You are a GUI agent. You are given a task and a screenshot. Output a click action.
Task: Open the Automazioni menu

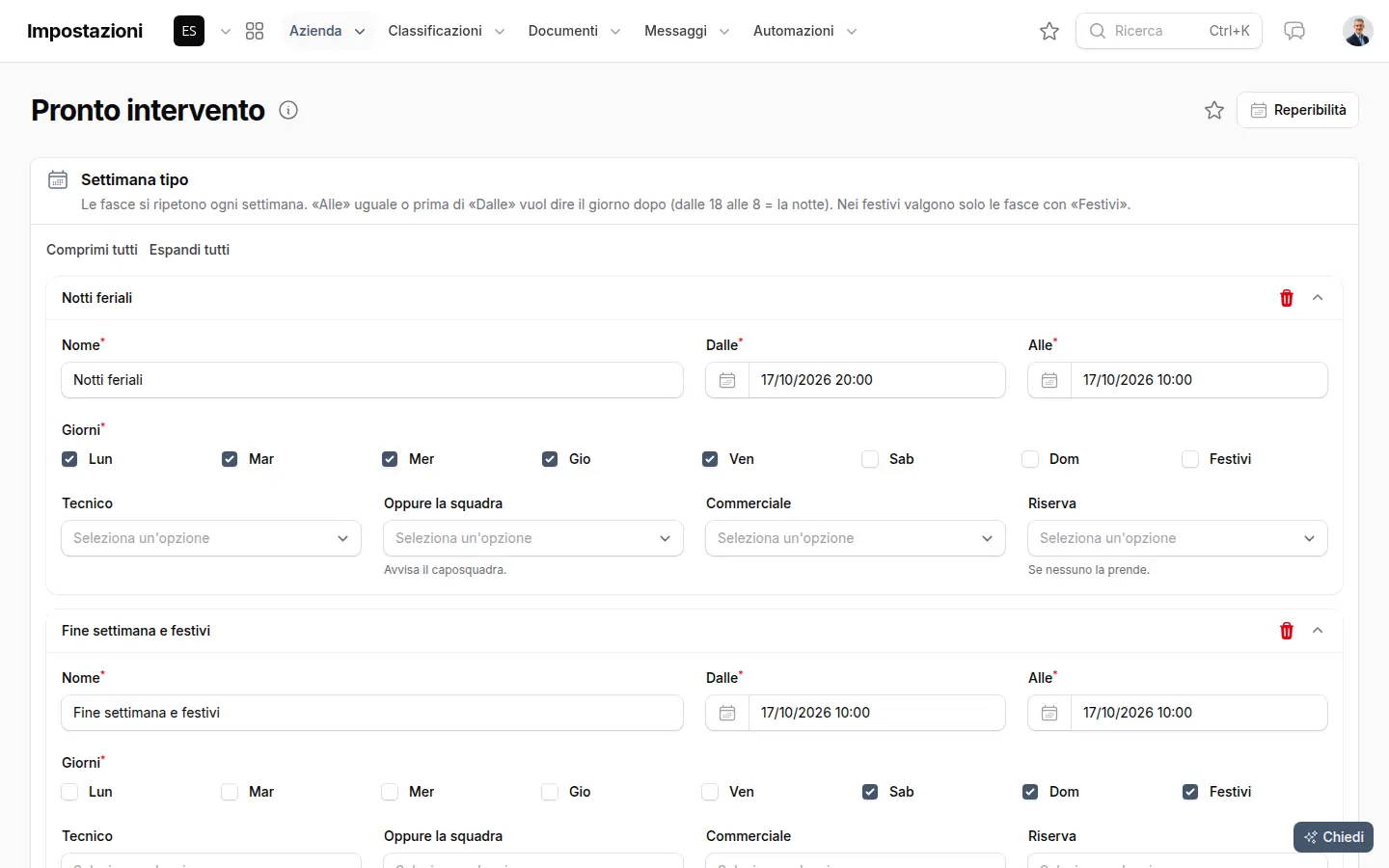tap(804, 31)
